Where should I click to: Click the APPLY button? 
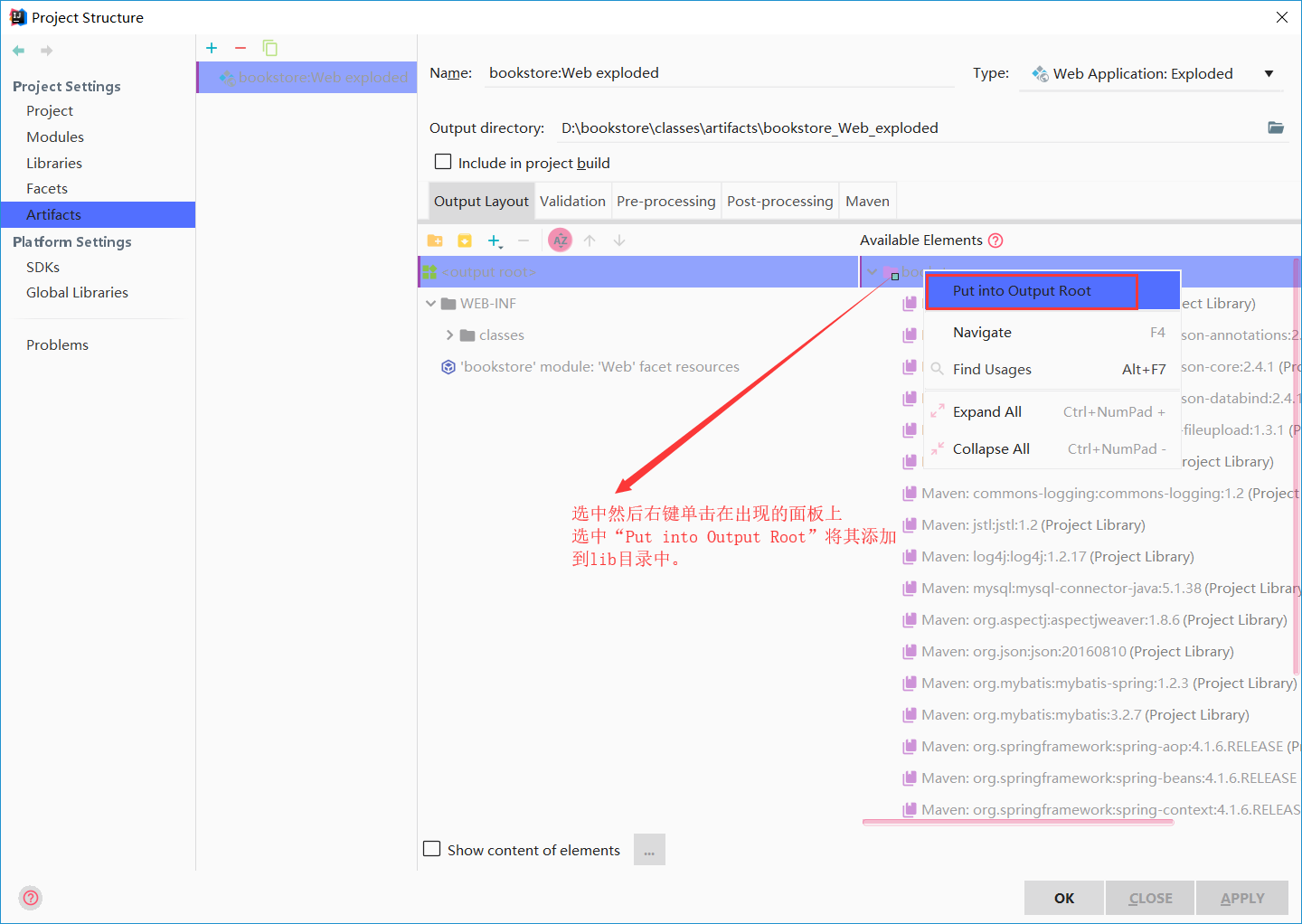coord(1242,898)
